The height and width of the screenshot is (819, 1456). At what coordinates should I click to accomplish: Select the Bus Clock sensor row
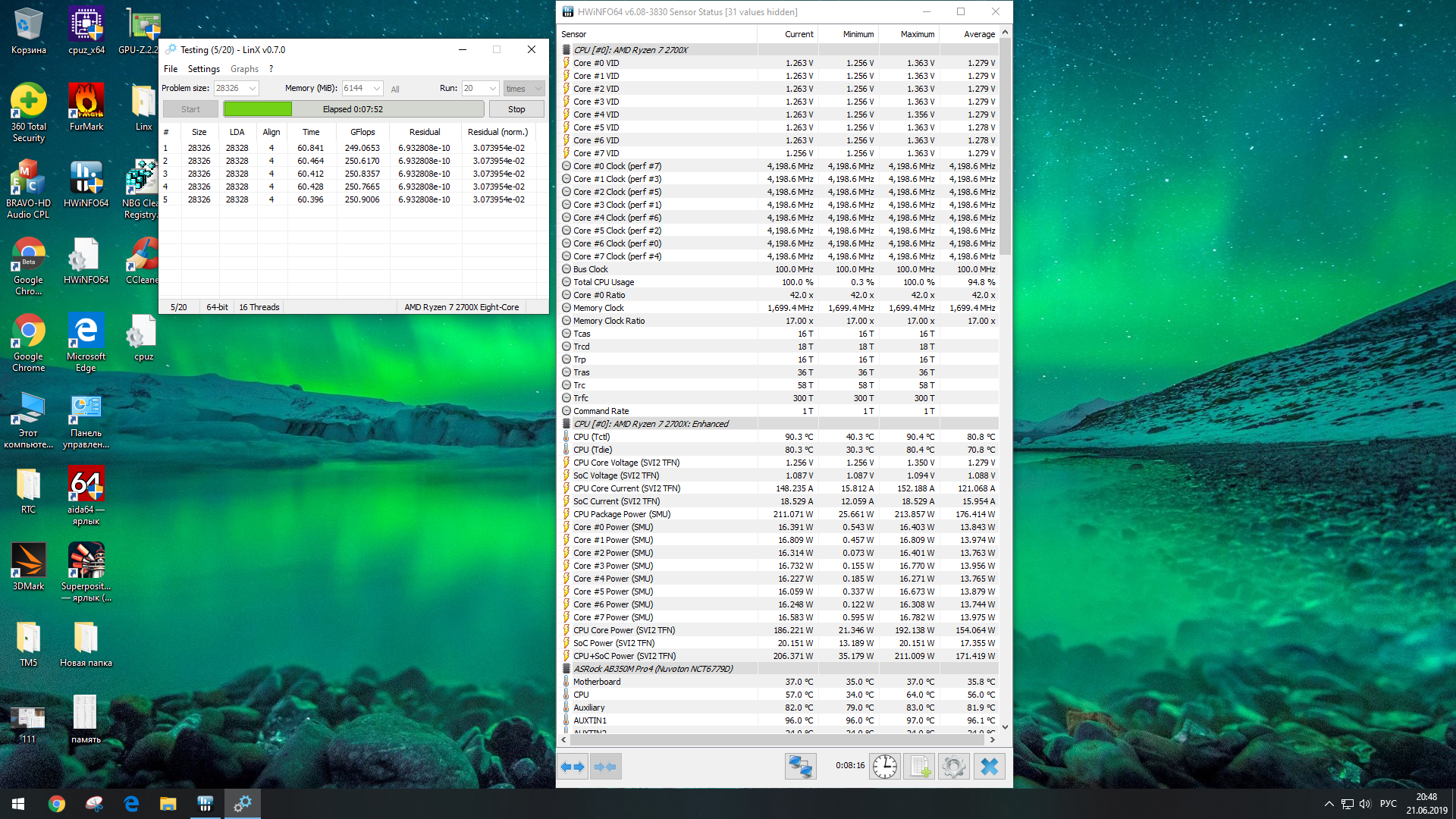tap(779, 269)
